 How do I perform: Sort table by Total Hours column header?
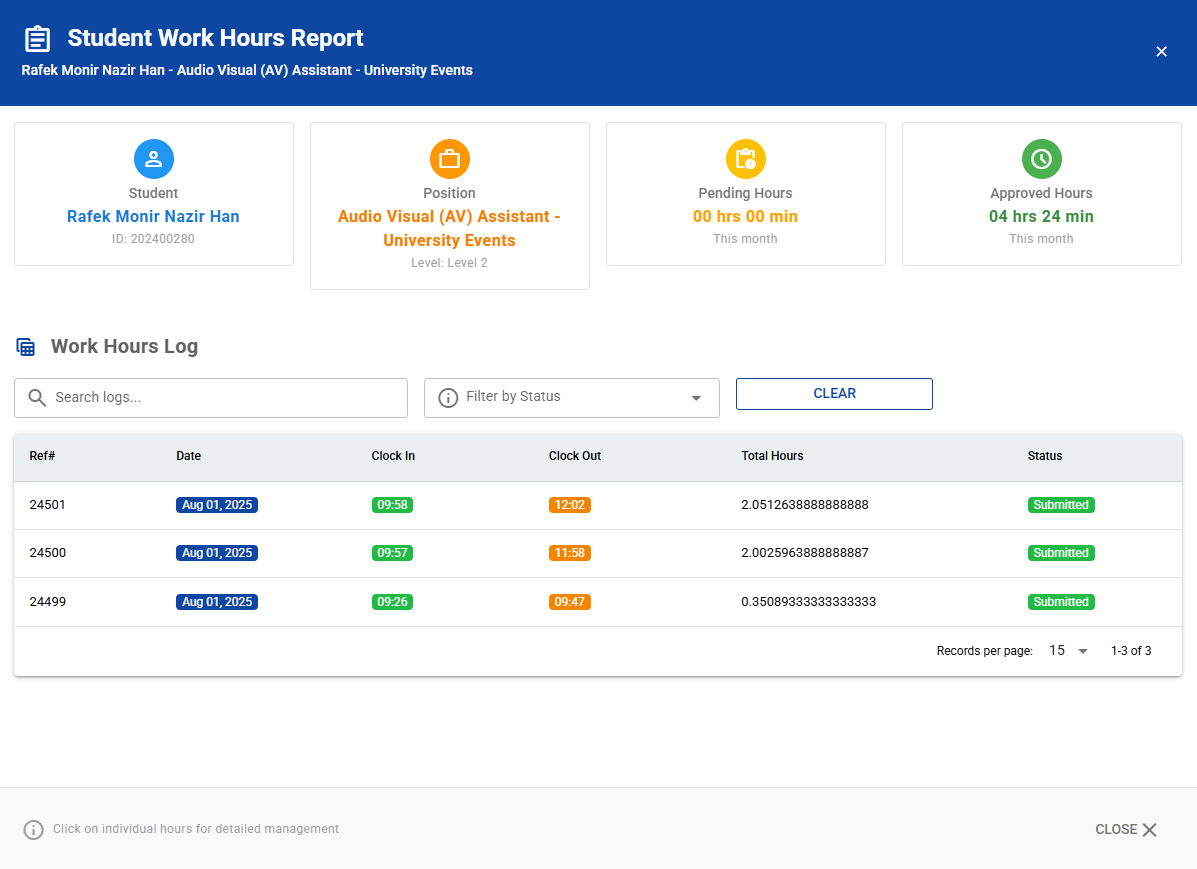tap(772, 456)
